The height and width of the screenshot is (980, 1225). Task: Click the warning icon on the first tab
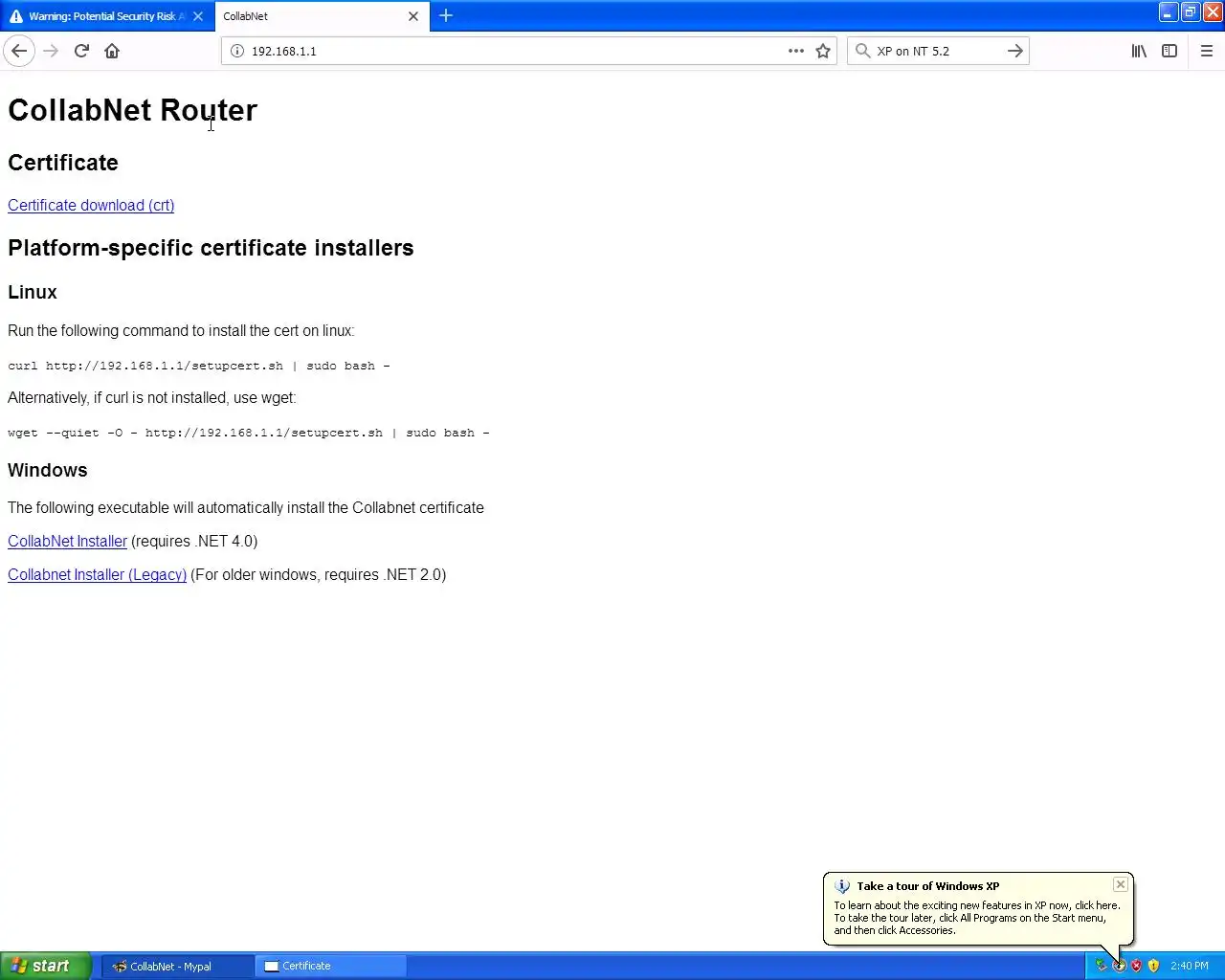coord(16,16)
